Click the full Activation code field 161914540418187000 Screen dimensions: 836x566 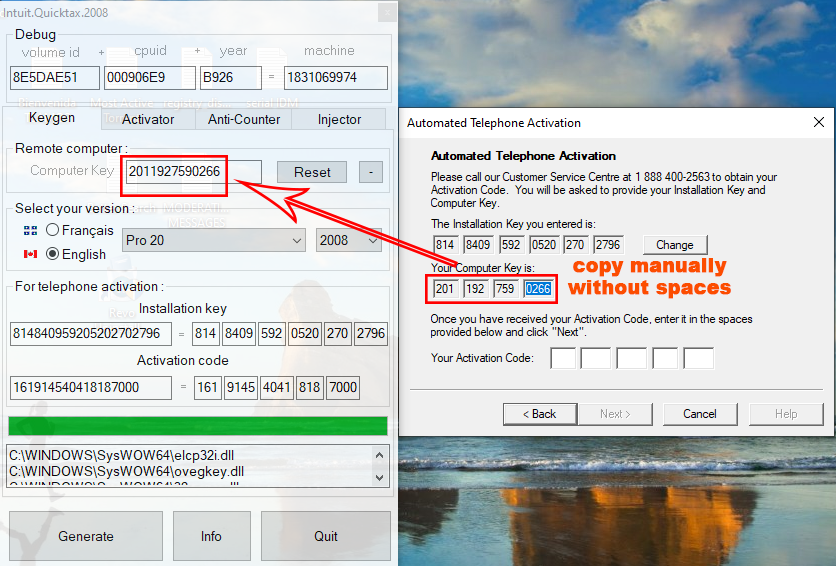91,387
